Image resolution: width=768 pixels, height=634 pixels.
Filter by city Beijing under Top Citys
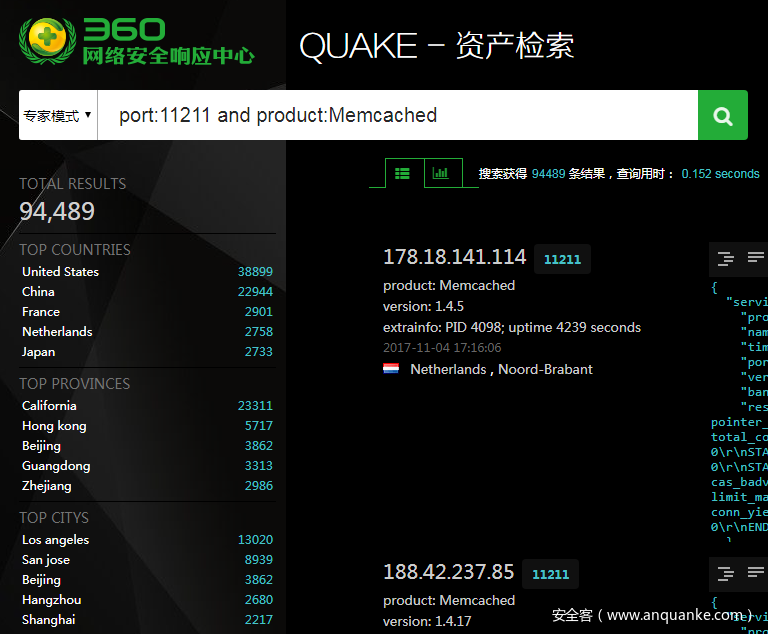[41, 580]
